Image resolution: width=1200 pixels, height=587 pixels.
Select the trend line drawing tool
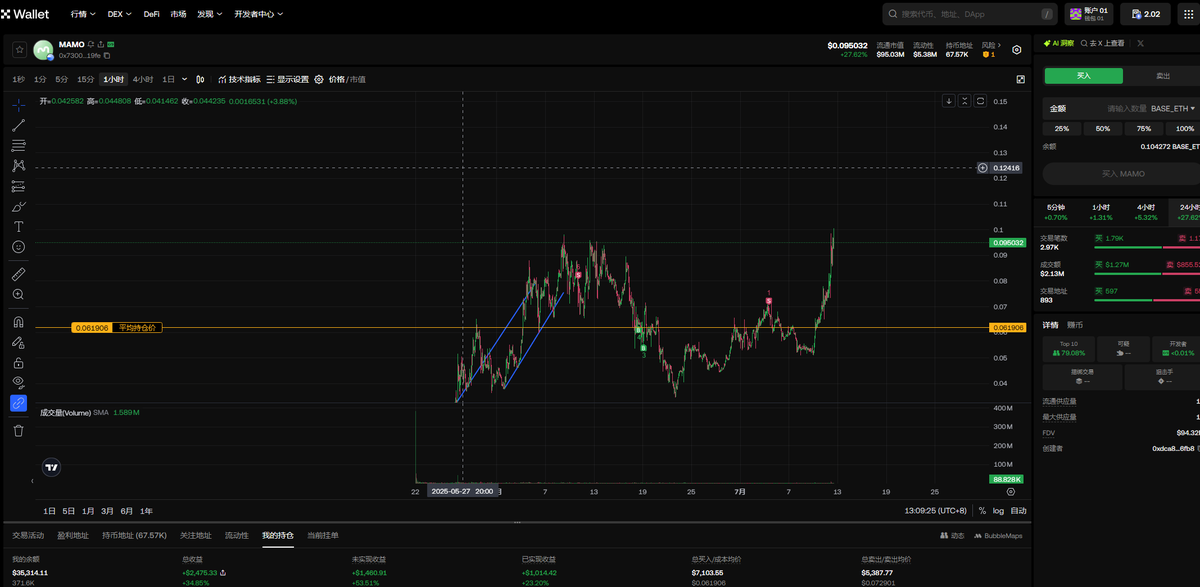click(x=18, y=125)
